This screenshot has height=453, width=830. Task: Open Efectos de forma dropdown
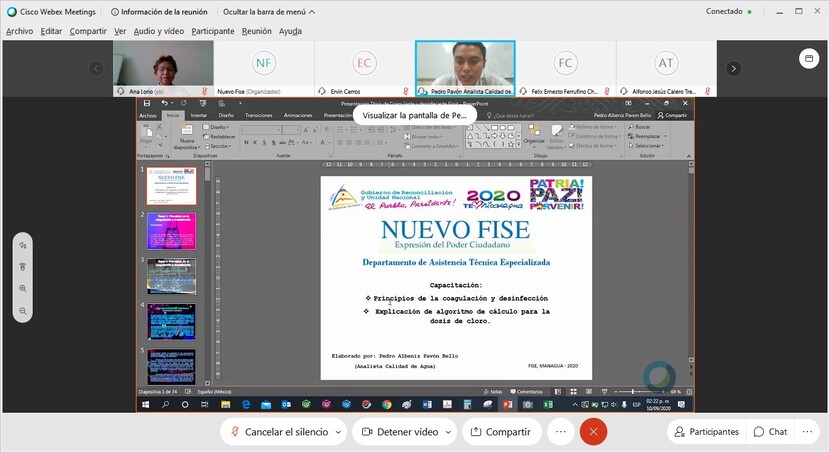[593, 146]
